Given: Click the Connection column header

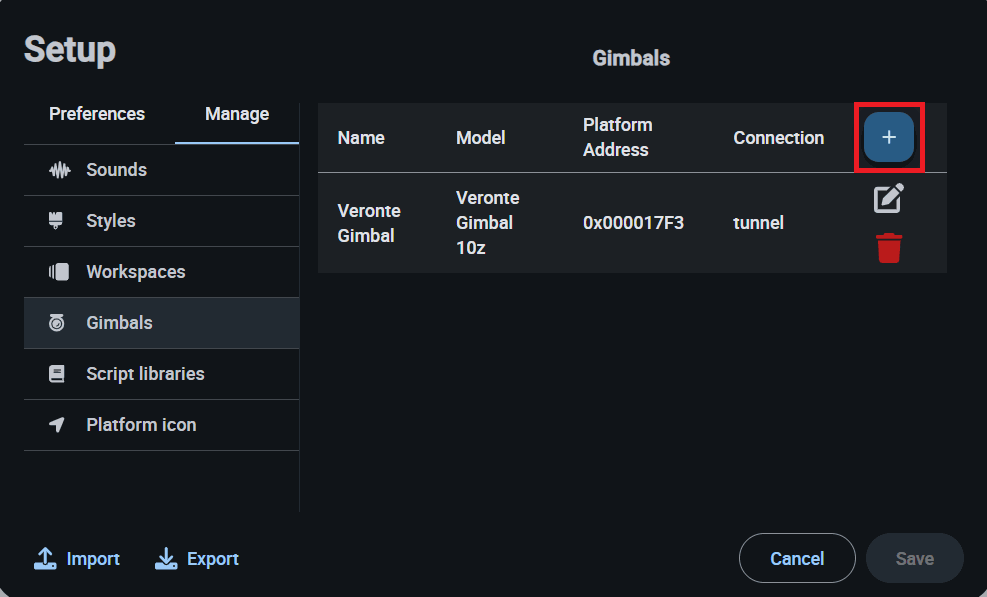Looking at the screenshot, I should pyautogui.click(x=778, y=138).
